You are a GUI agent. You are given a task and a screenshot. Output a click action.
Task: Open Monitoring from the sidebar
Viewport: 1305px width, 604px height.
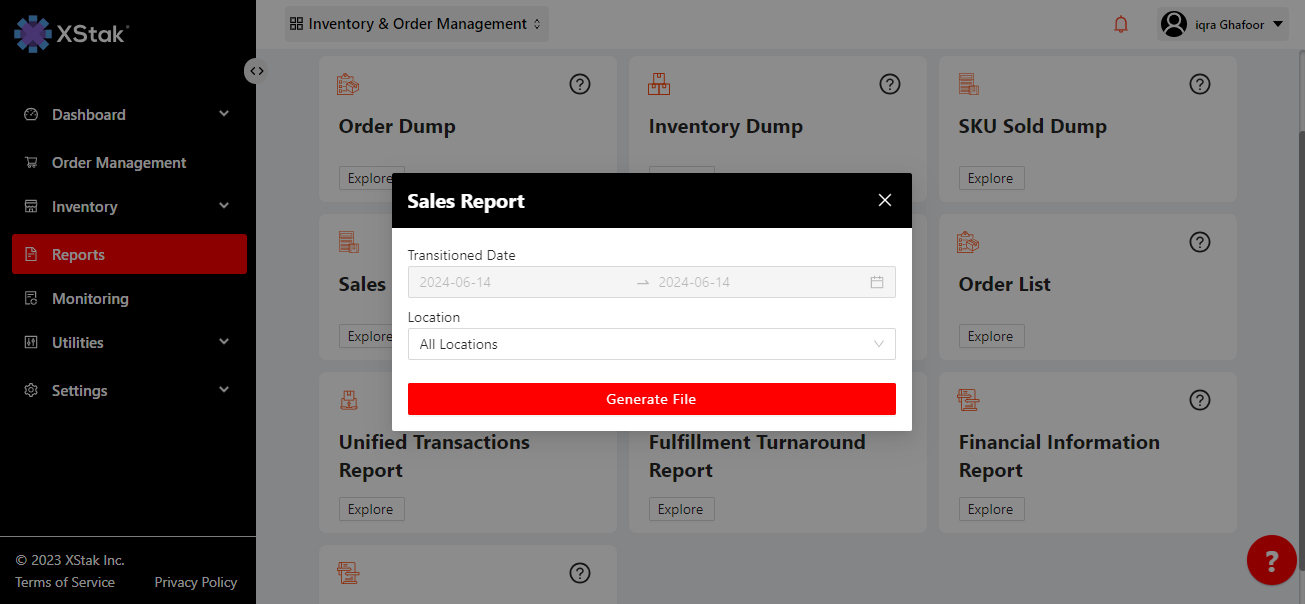(x=90, y=299)
